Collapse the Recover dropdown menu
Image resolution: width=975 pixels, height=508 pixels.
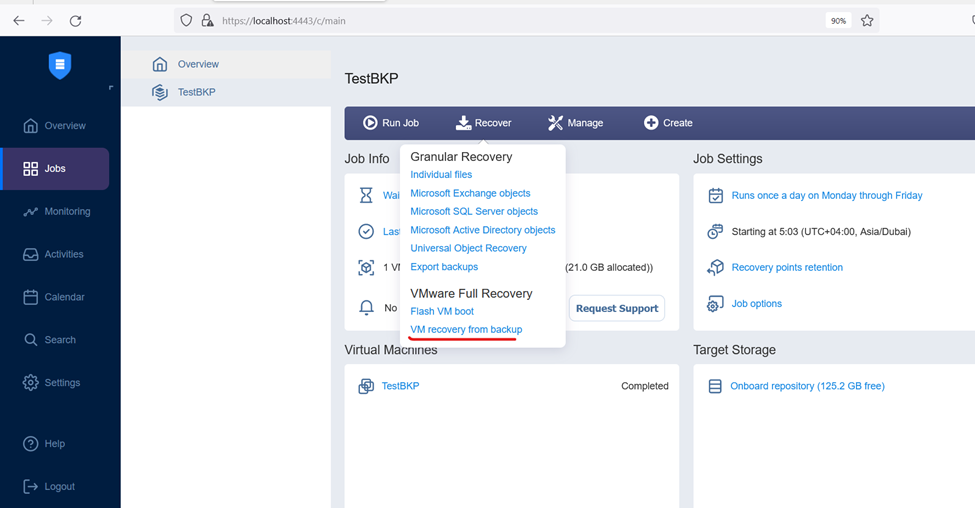point(483,123)
